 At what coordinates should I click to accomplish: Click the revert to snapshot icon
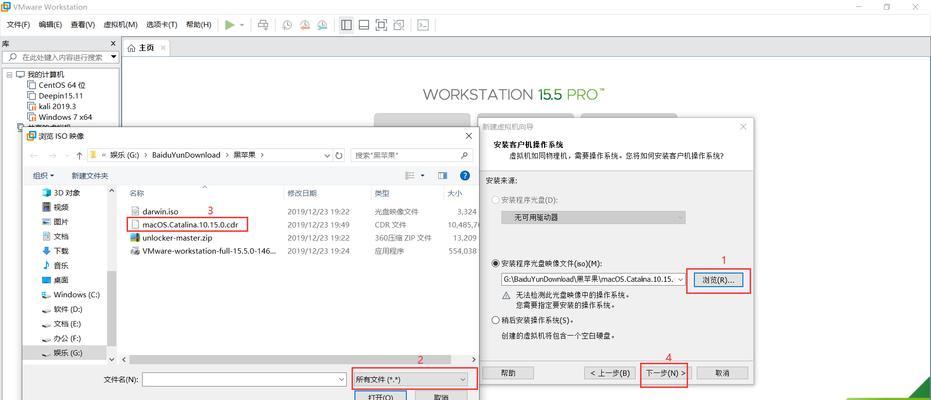[305, 24]
